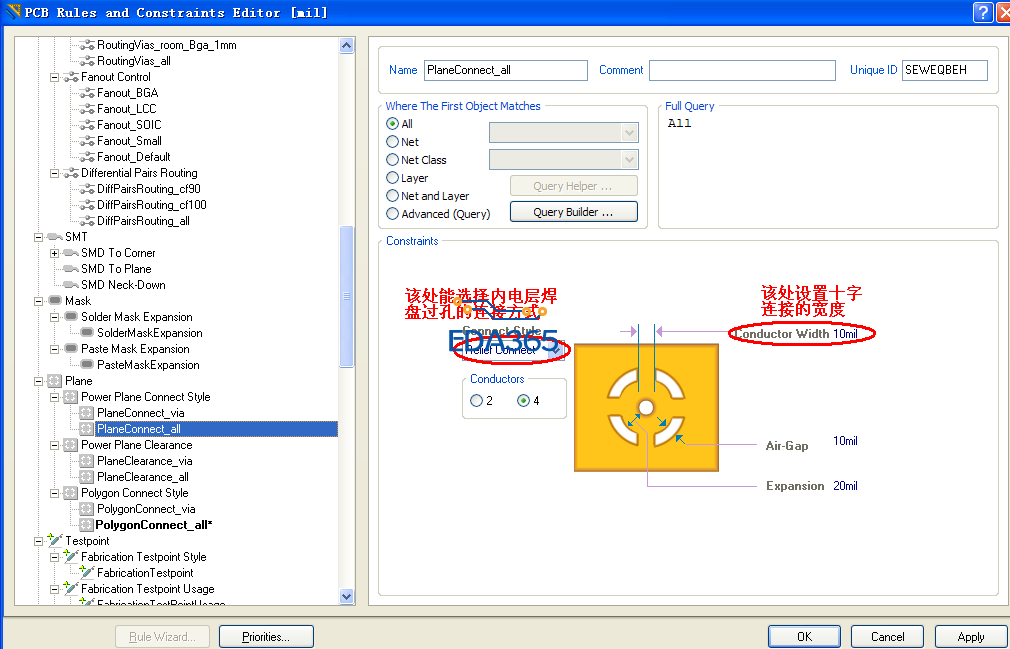Select the PlaneConnect_via rule
This screenshot has width=1010, height=649.
pos(140,413)
